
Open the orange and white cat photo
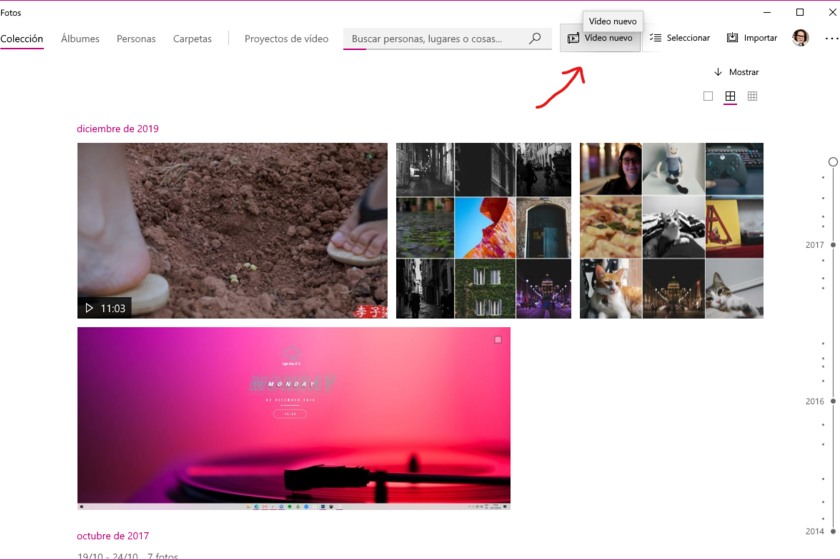610,289
